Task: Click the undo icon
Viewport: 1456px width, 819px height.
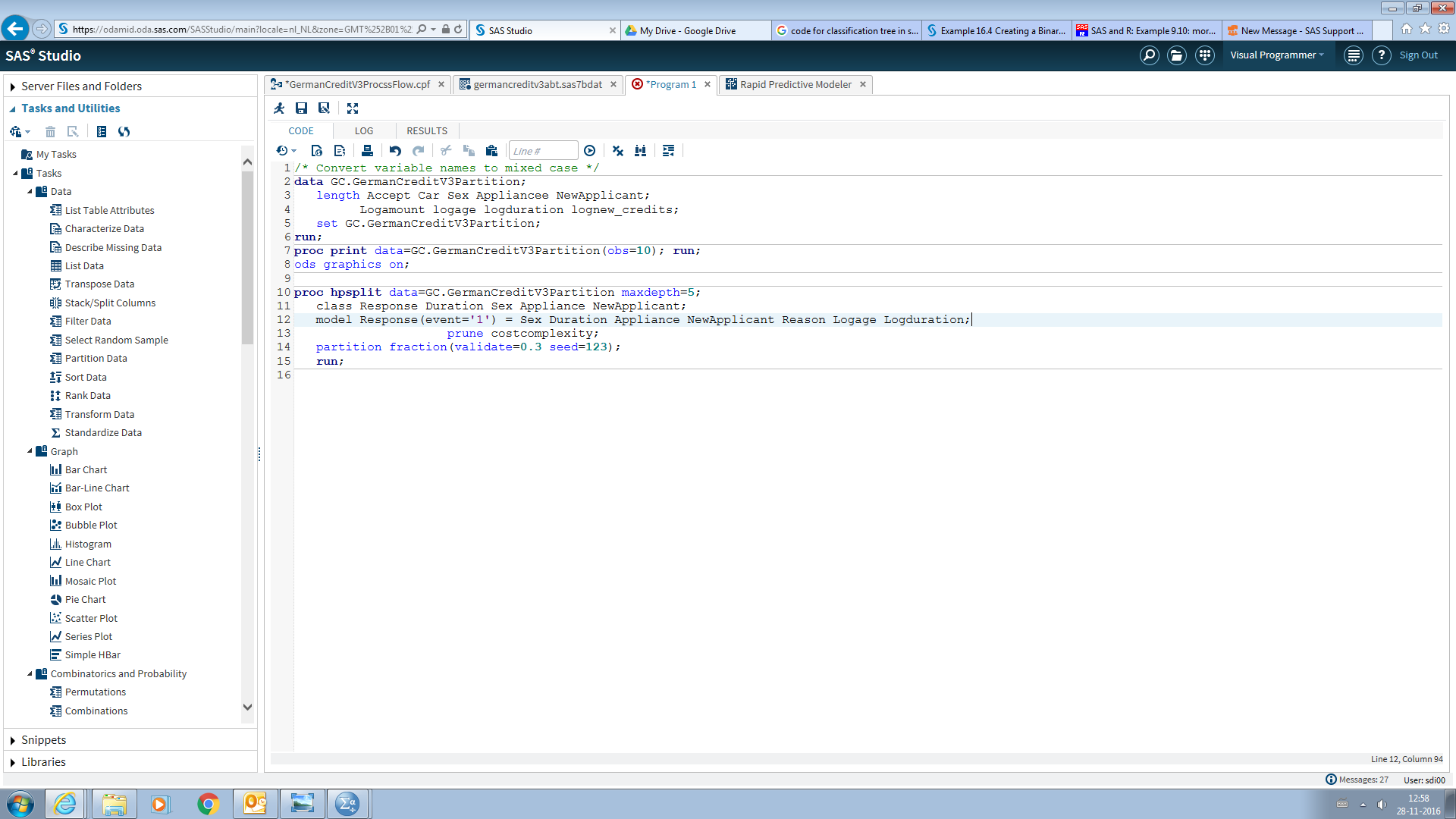Action: (395, 151)
